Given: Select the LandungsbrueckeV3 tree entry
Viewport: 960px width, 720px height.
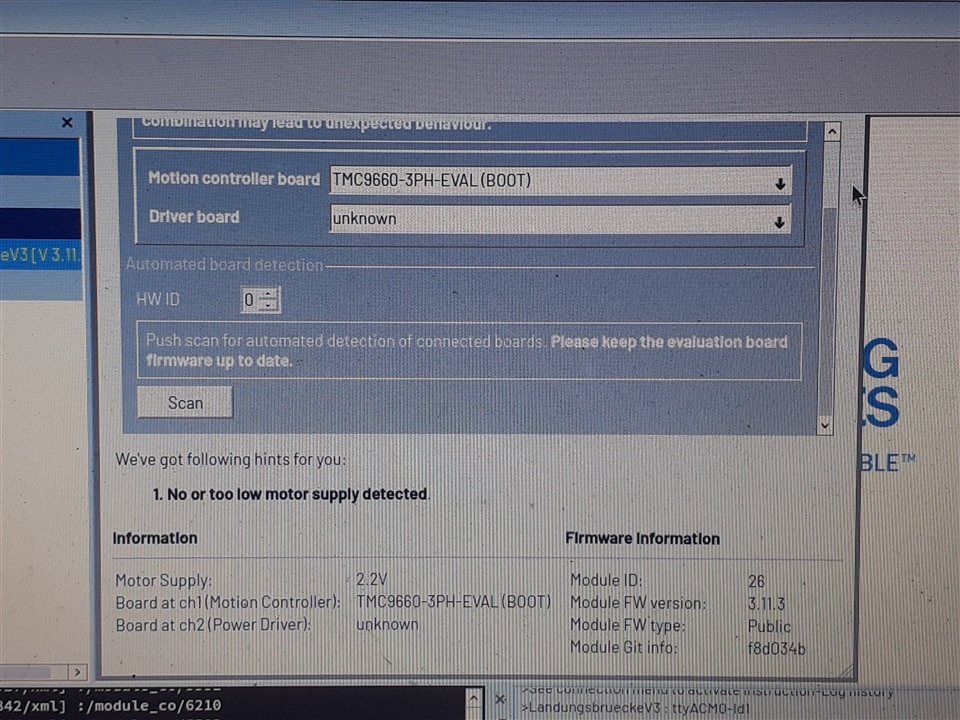Looking at the screenshot, I should 40,255.
